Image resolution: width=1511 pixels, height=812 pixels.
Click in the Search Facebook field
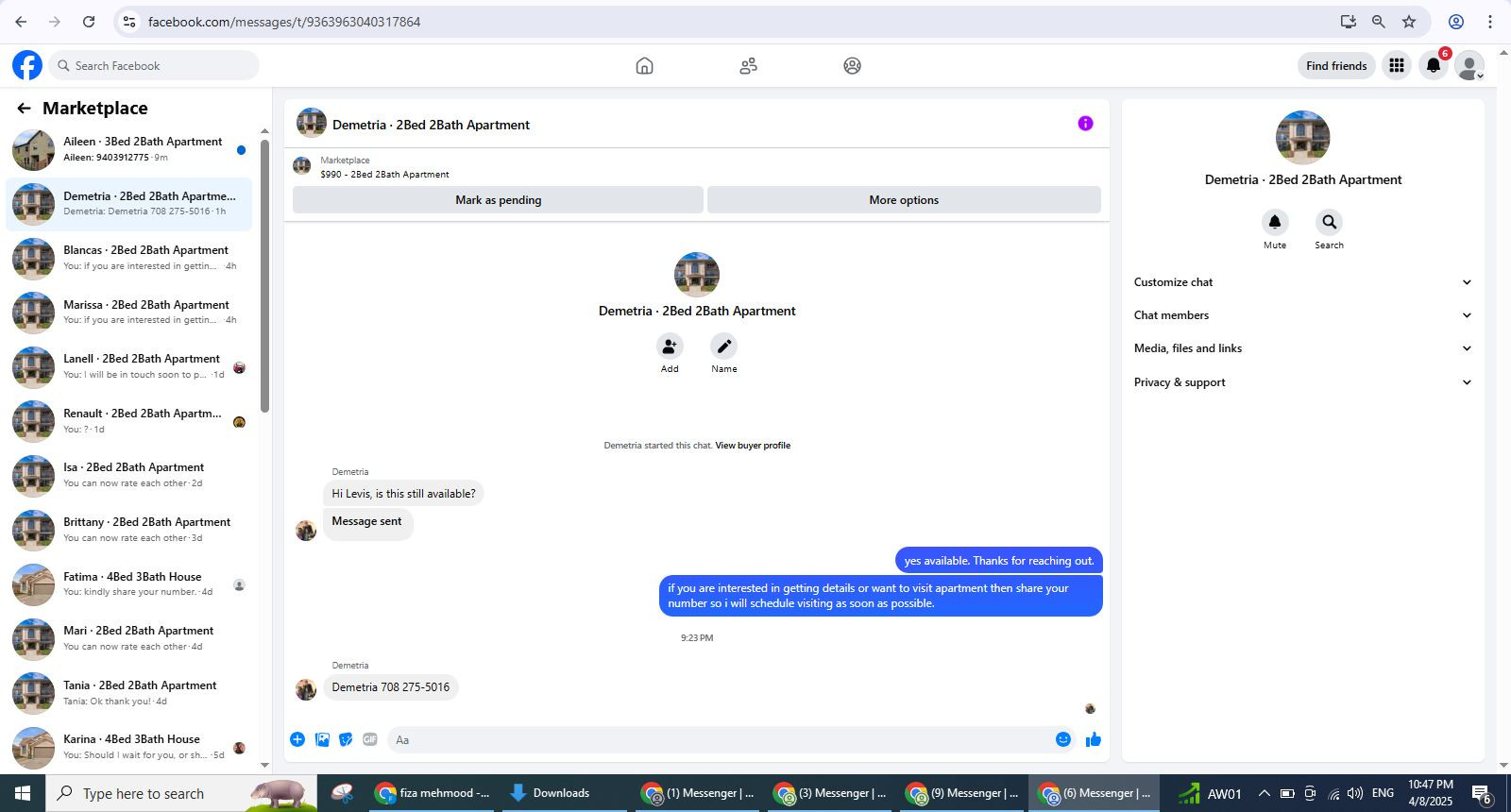(154, 65)
